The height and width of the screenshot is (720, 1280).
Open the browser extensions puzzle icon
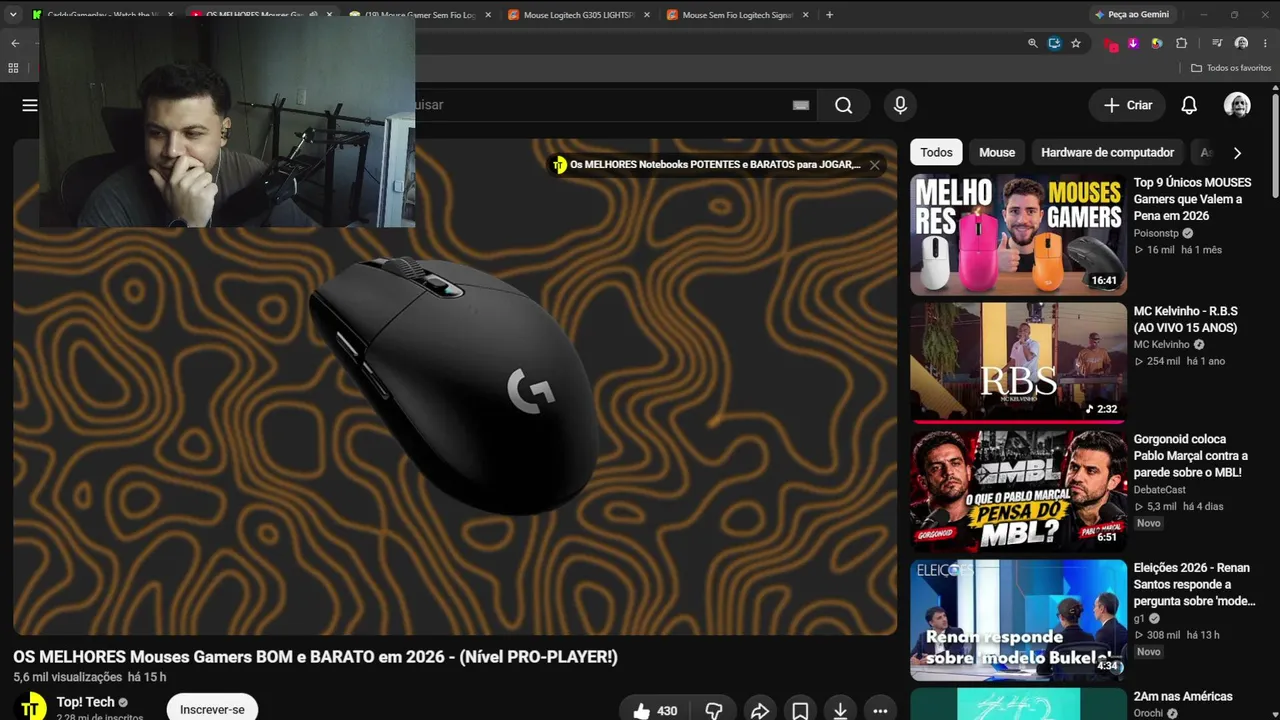1181,43
